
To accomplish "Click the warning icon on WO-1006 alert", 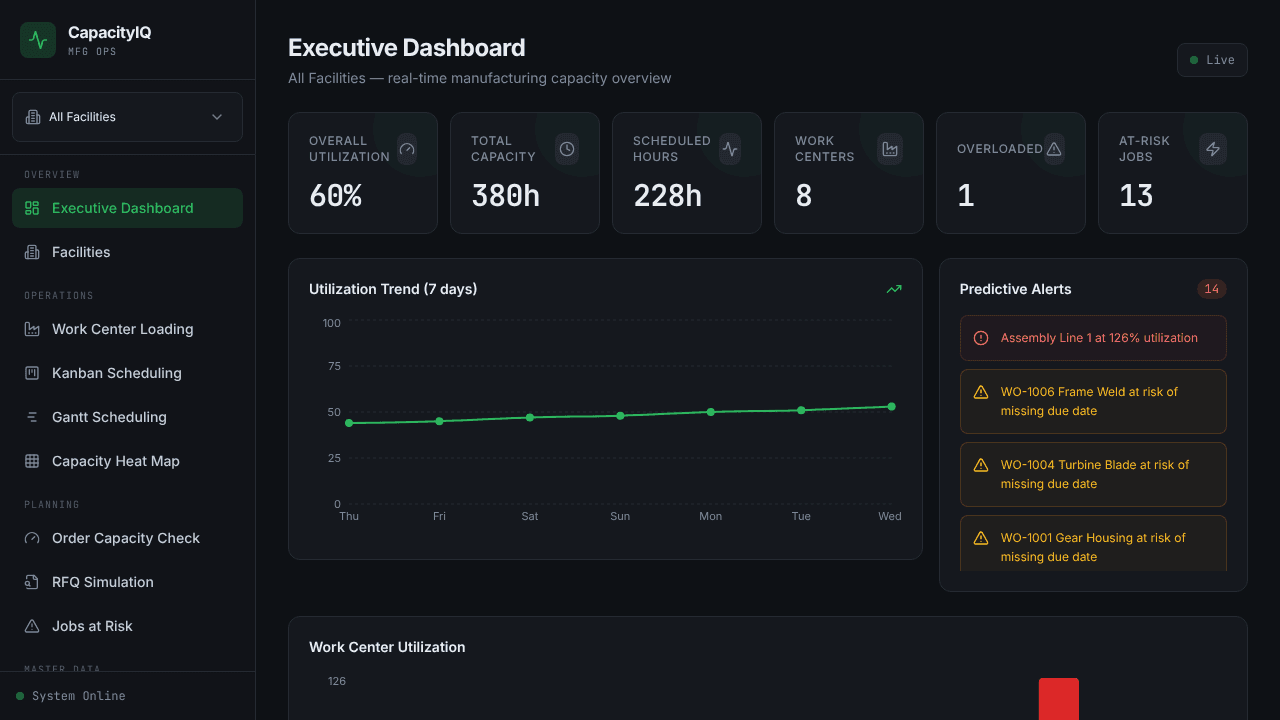I will (x=981, y=392).
